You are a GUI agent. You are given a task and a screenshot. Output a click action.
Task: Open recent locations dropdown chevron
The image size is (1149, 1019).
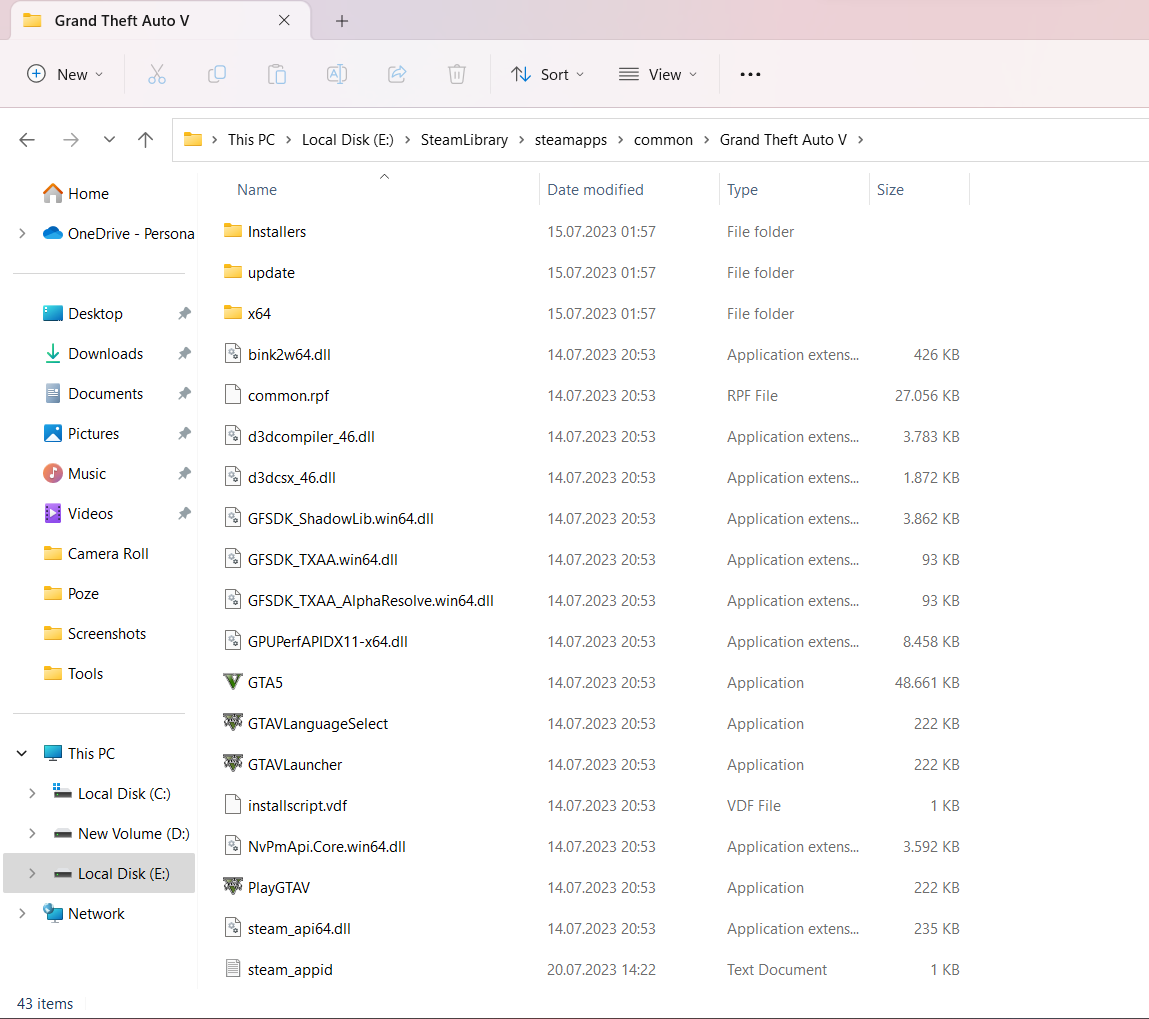point(109,139)
